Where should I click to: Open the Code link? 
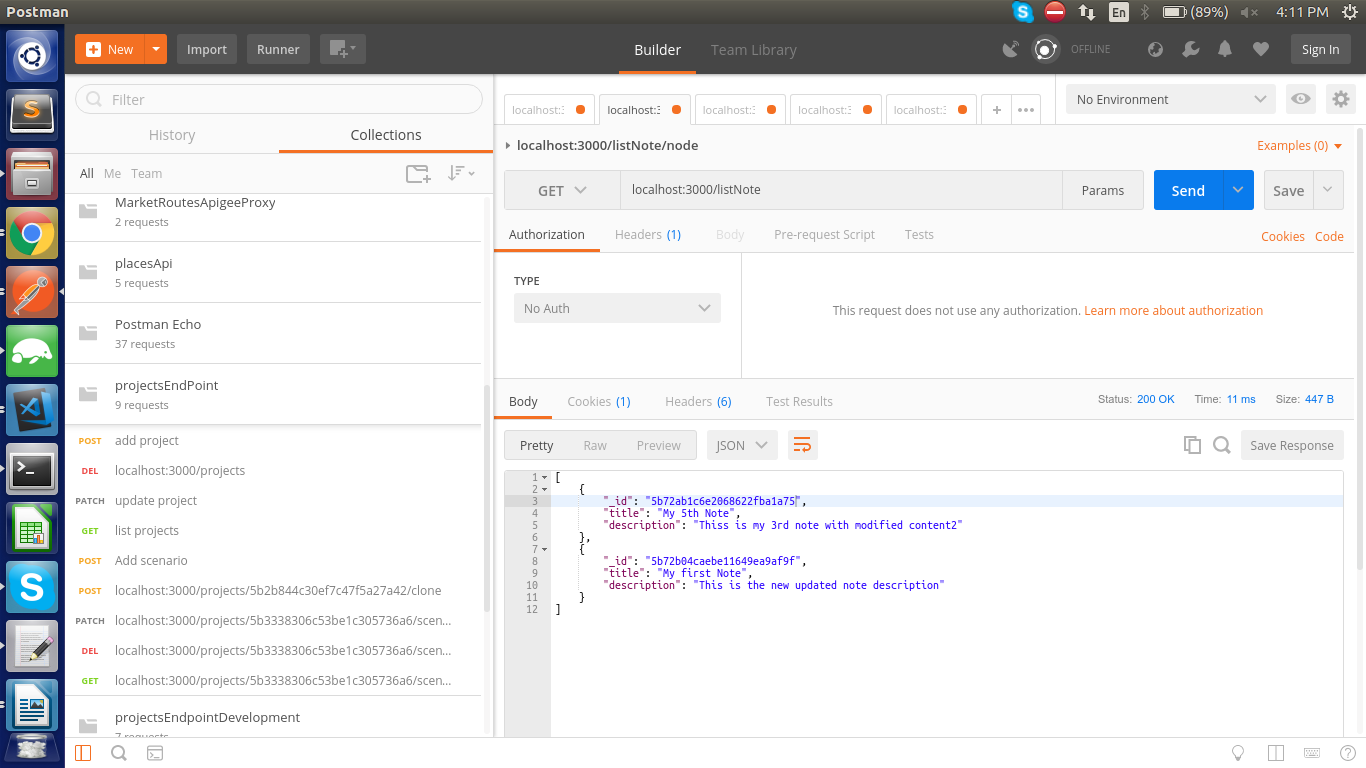pos(1329,236)
